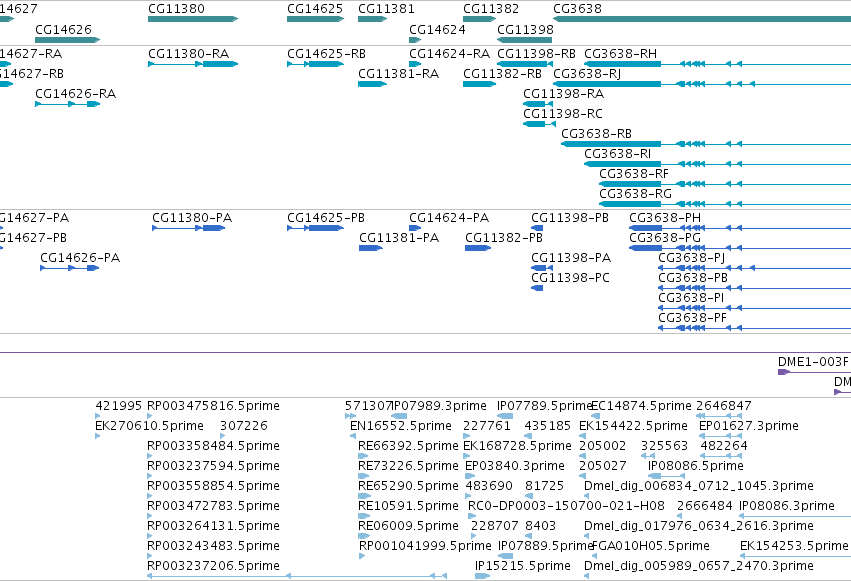Select protein CG11380-PA feature
Image resolution: width=851 pixels, height=581 pixels.
[188, 228]
